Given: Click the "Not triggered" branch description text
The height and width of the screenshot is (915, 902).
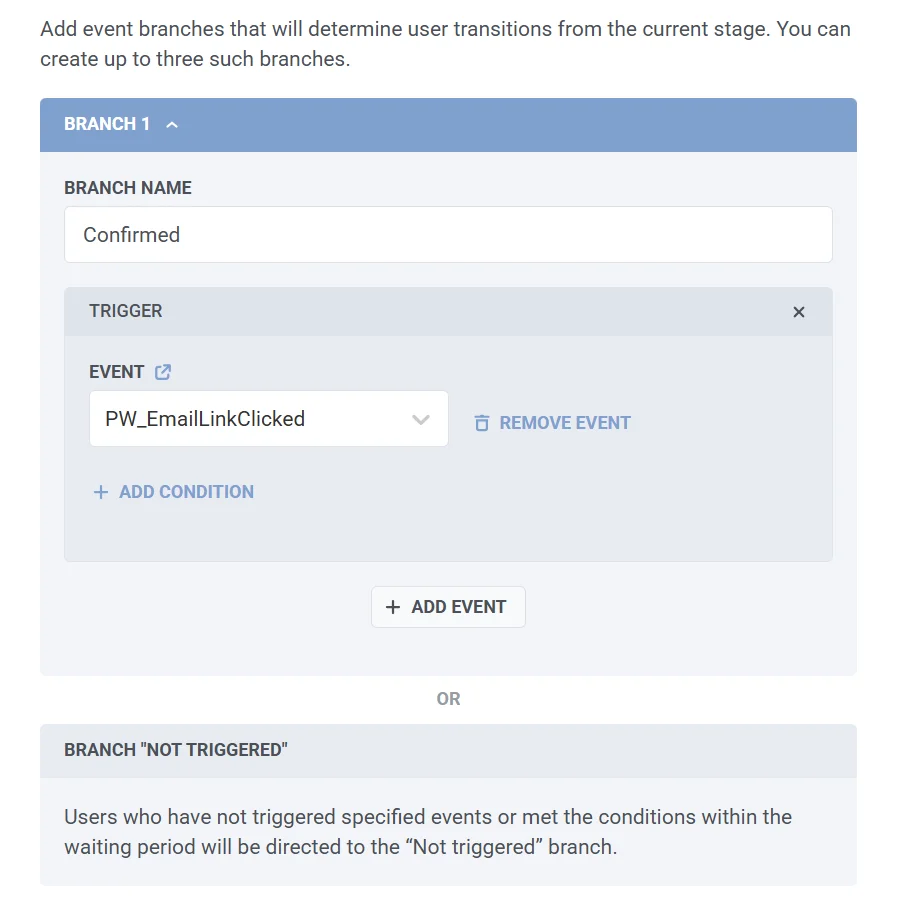Looking at the screenshot, I should tap(428, 832).
